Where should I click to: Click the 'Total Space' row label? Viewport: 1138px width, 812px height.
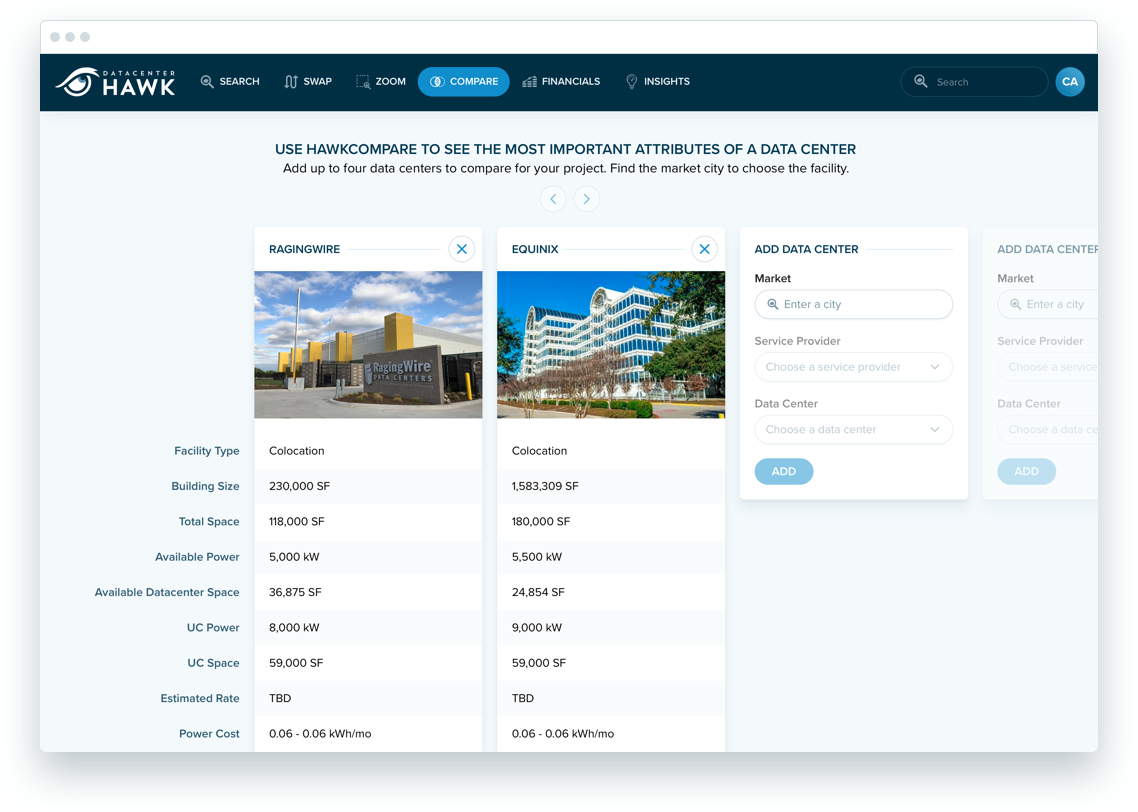[209, 522]
